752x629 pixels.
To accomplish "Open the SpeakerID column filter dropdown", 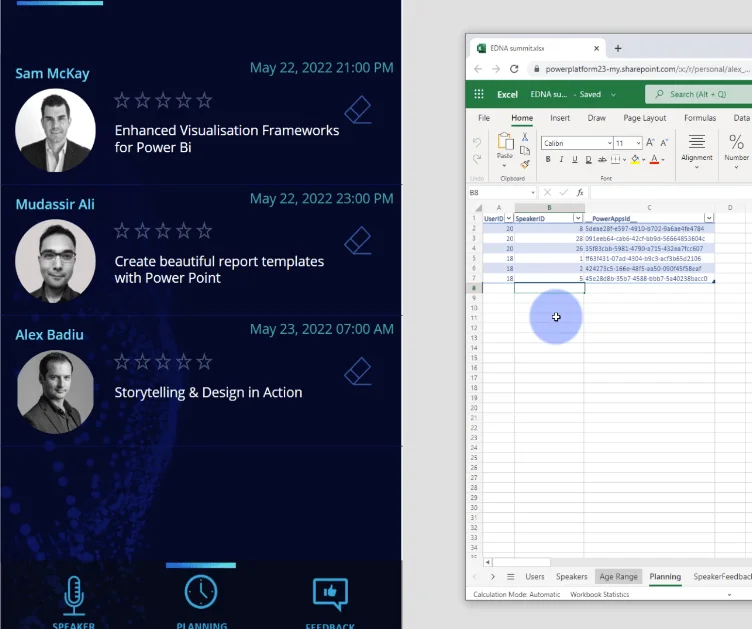I will click(578, 218).
